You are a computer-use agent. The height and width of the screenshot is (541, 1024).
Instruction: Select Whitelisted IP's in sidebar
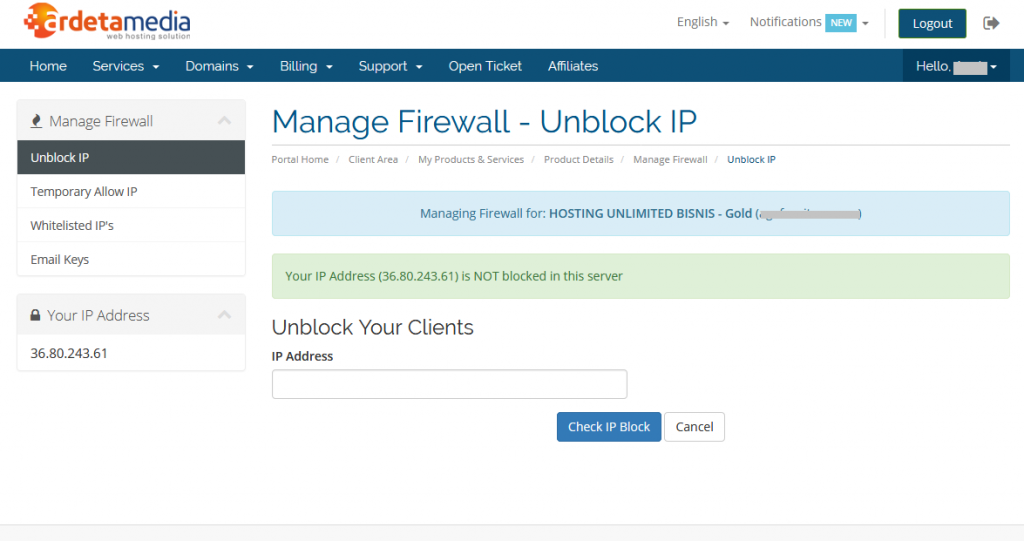click(x=72, y=226)
